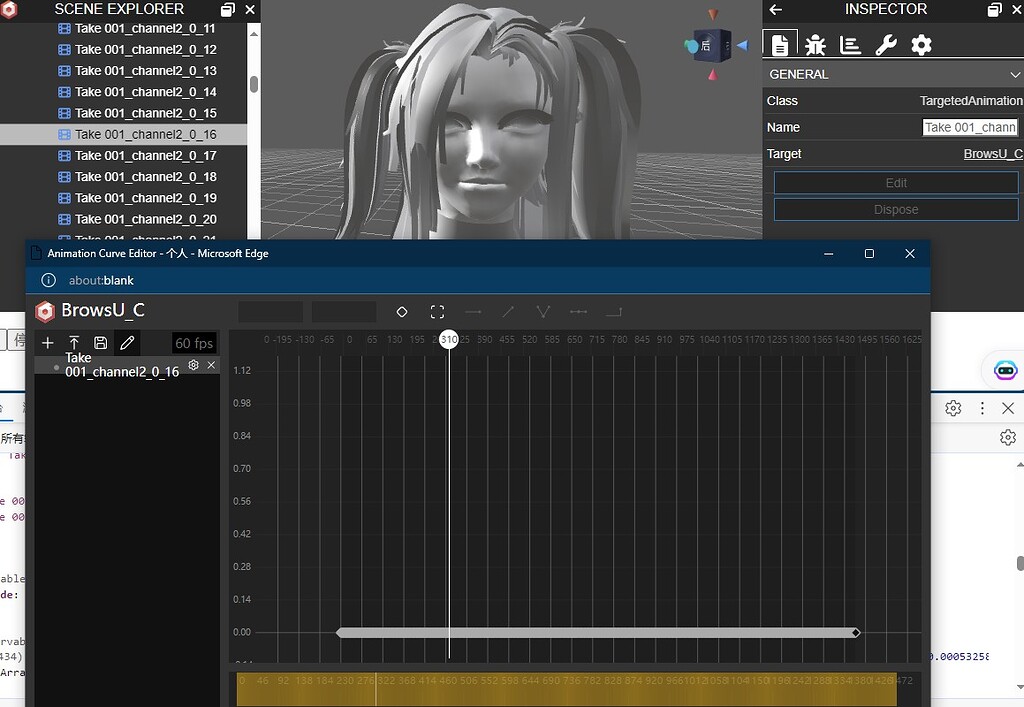This screenshot has width=1024, height=707.
Task: Frame the curve canvas with the brackets icon
Action: (437, 311)
